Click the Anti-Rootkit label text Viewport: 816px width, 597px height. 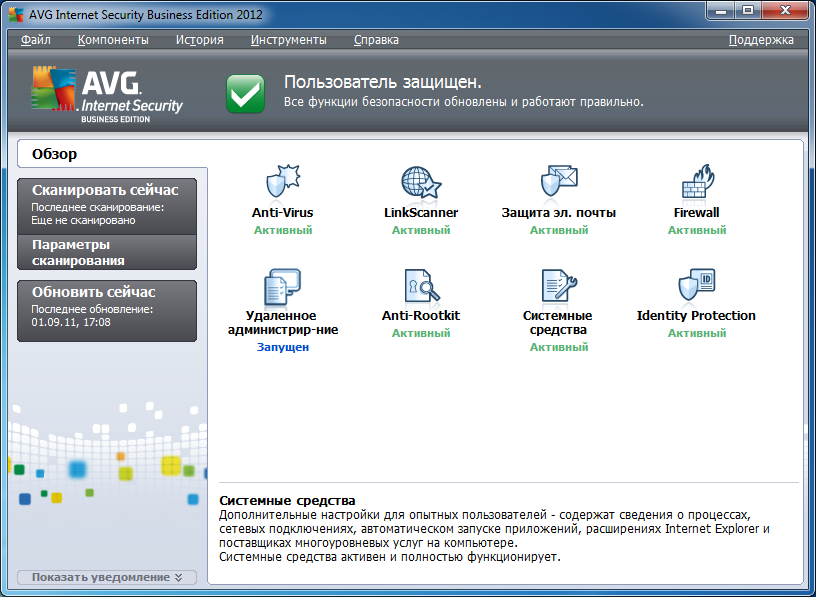[x=421, y=315]
